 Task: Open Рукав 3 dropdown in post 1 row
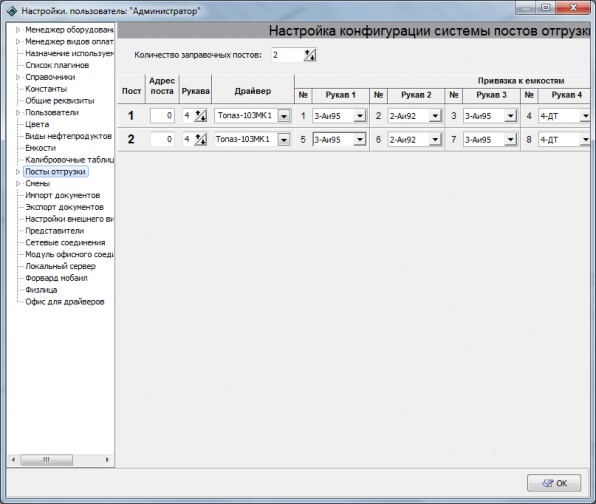point(510,116)
